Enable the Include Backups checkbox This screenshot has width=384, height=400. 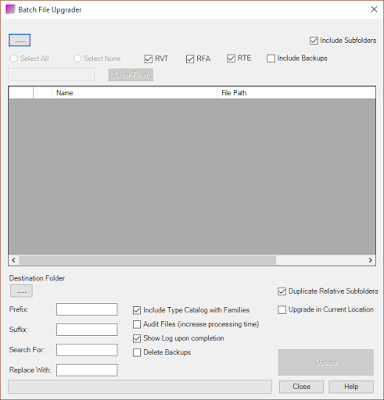271,59
